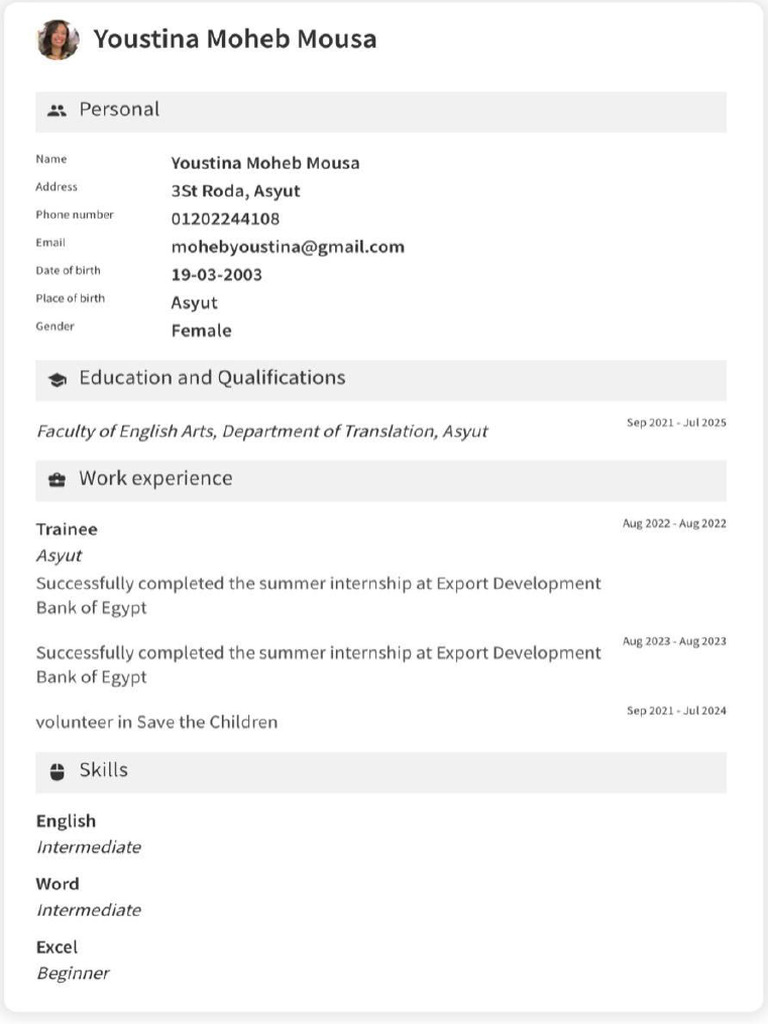Image resolution: width=768 pixels, height=1024 pixels.
Task: Click the volunteer in Save the Children entry
Action: tap(157, 722)
